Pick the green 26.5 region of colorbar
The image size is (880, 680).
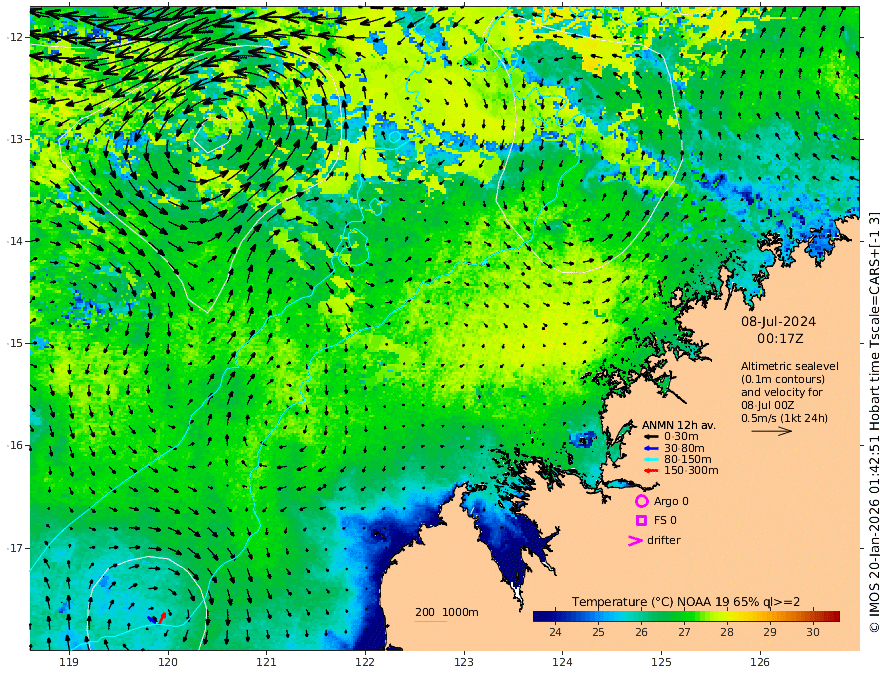tap(663, 616)
